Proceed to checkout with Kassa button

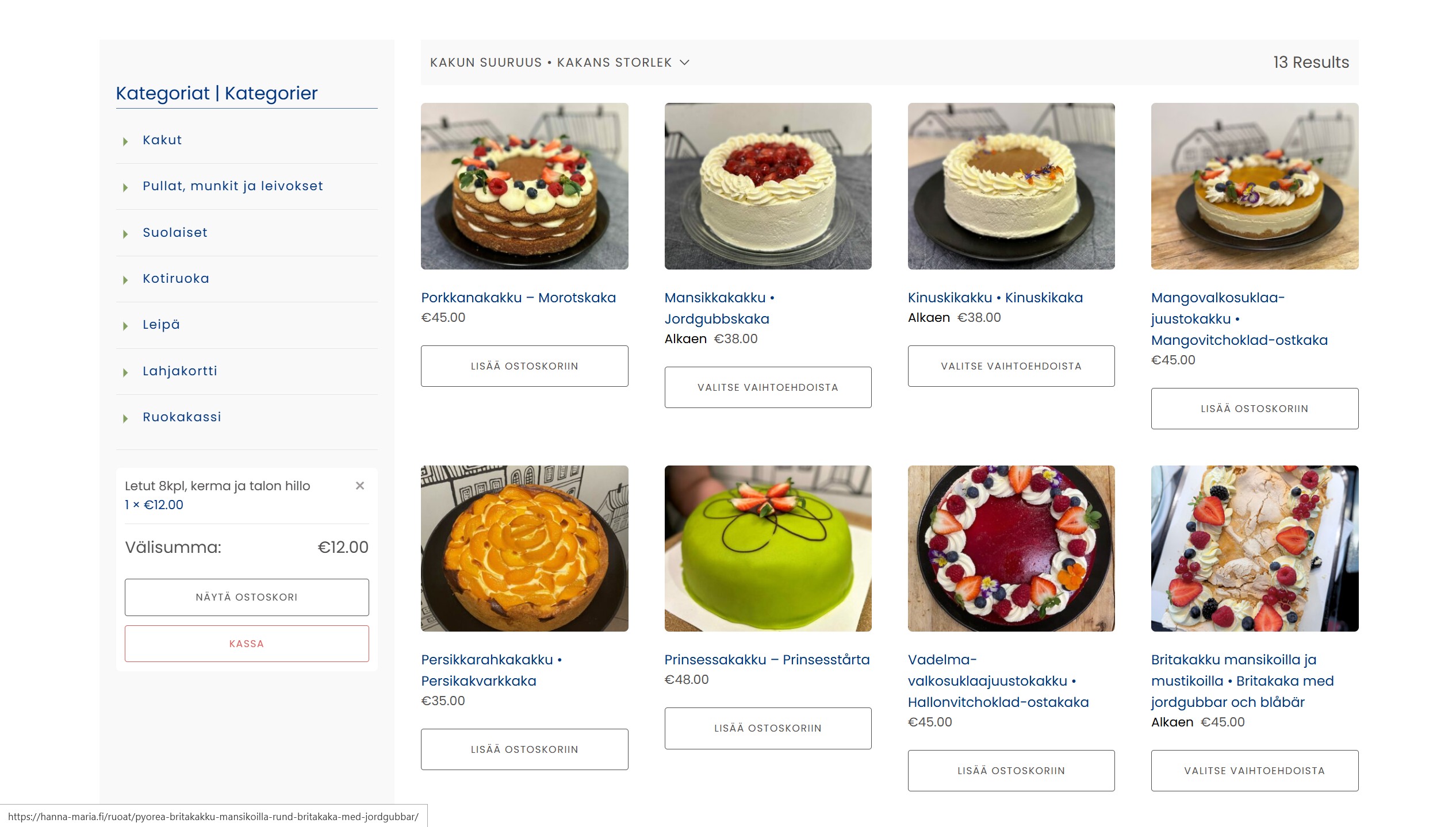[247, 644]
